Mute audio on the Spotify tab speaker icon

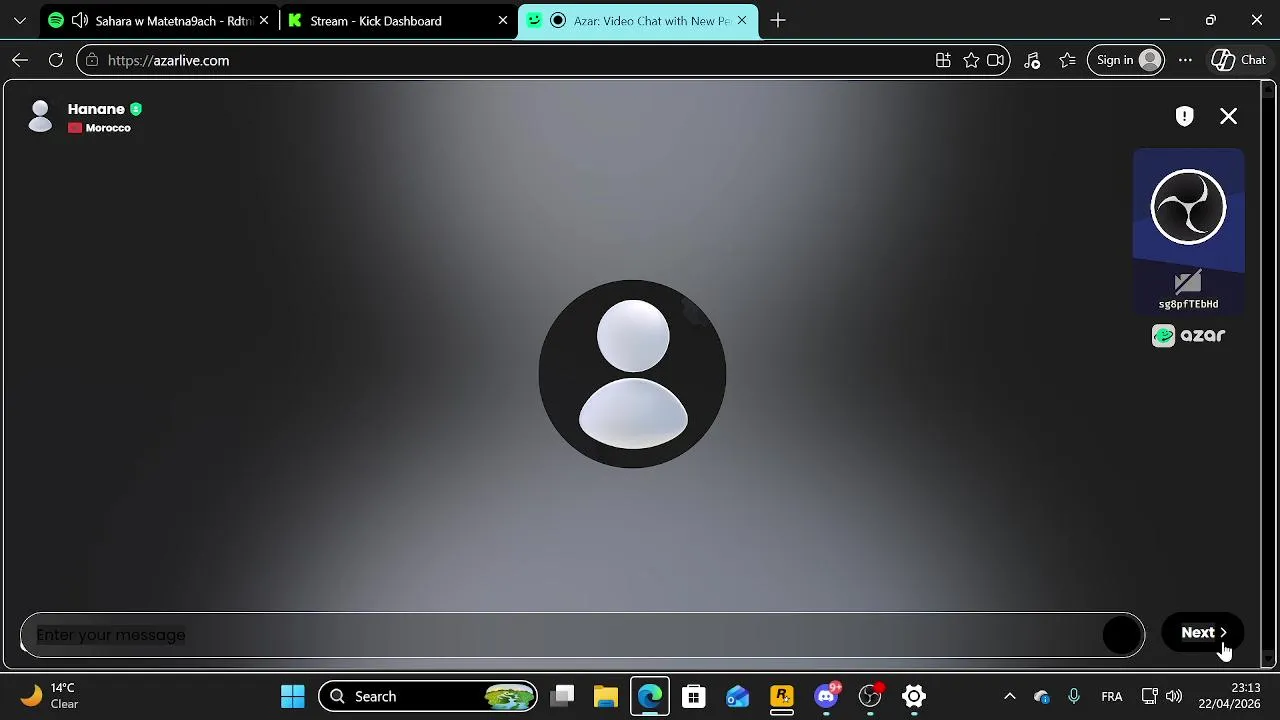(80, 20)
